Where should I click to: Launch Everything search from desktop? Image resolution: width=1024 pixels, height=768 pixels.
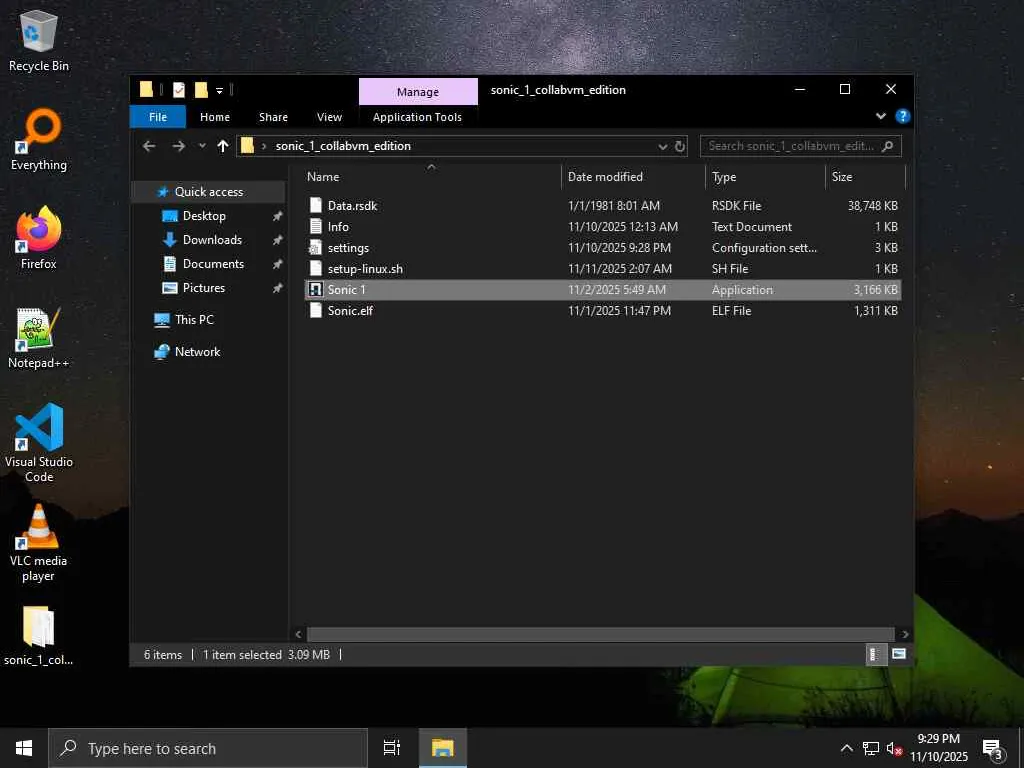point(39,140)
